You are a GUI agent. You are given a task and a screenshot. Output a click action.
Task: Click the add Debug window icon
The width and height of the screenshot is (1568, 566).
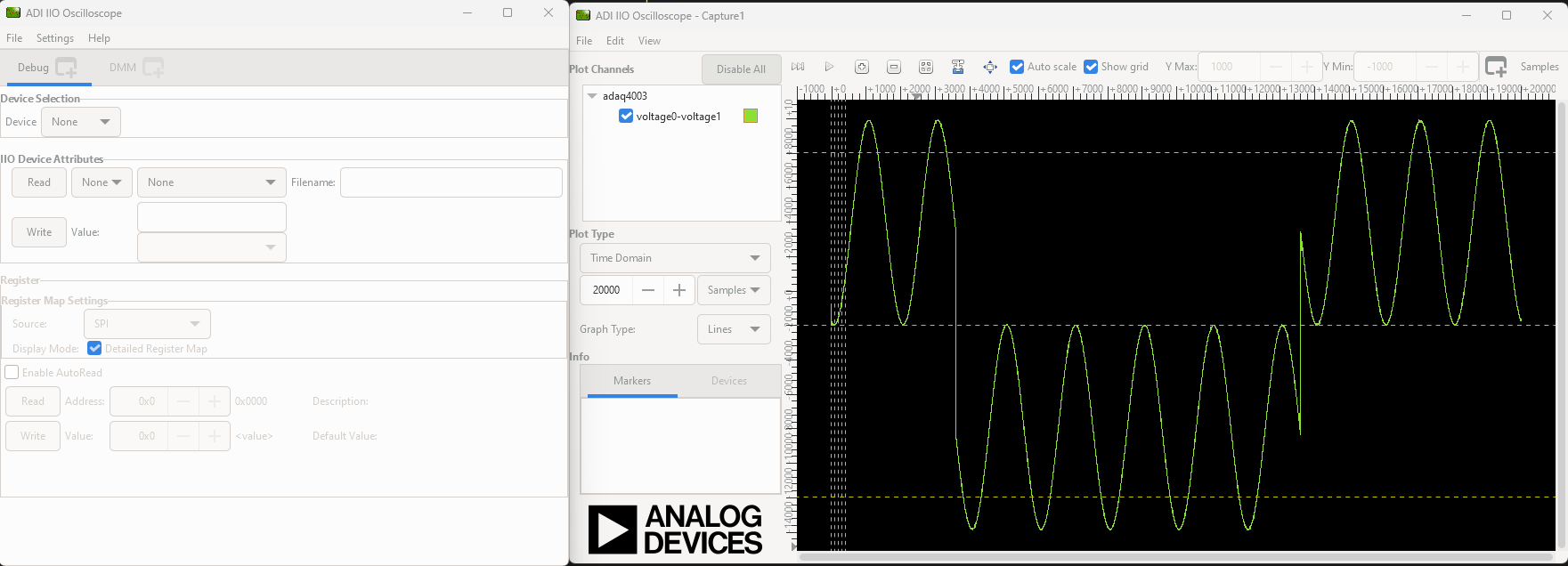67,67
